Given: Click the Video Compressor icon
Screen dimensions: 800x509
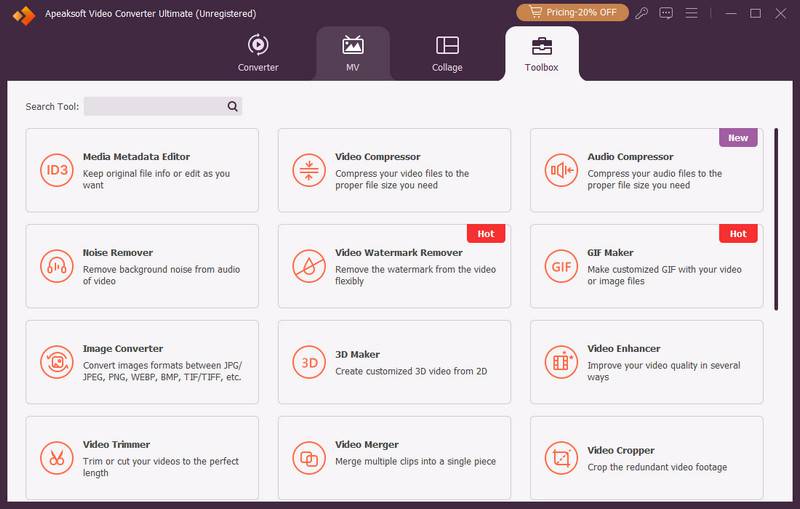Looking at the screenshot, I should (x=309, y=170).
